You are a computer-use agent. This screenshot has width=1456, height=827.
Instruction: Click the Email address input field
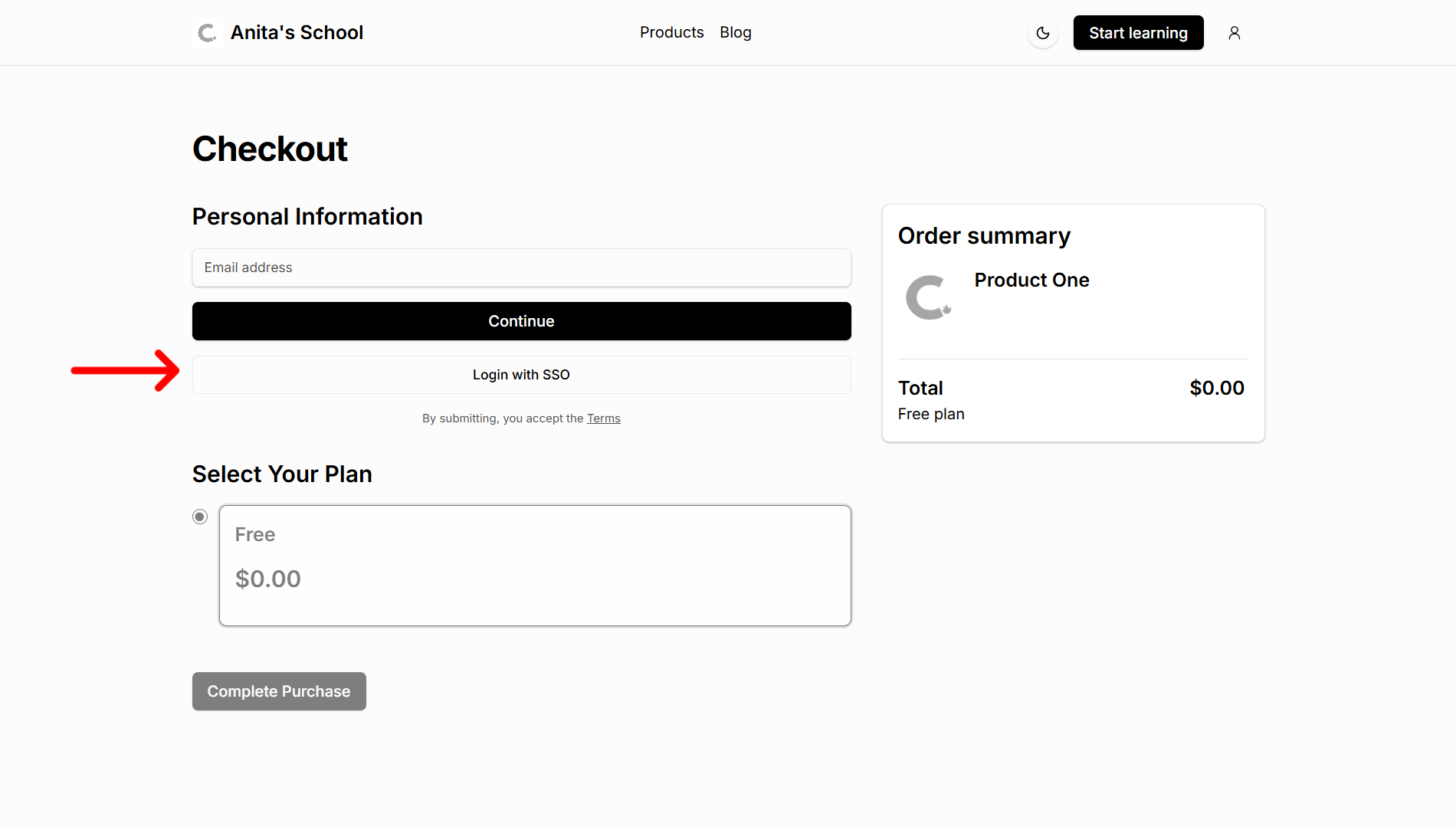pos(521,267)
